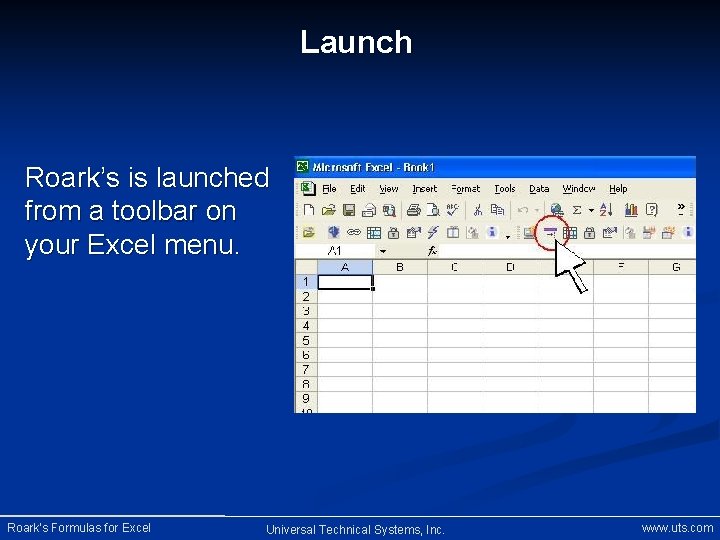Click the Sort Ascending A-Z icon
This screenshot has width=720, height=540.
pyautogui.click(x=606, y=210)
